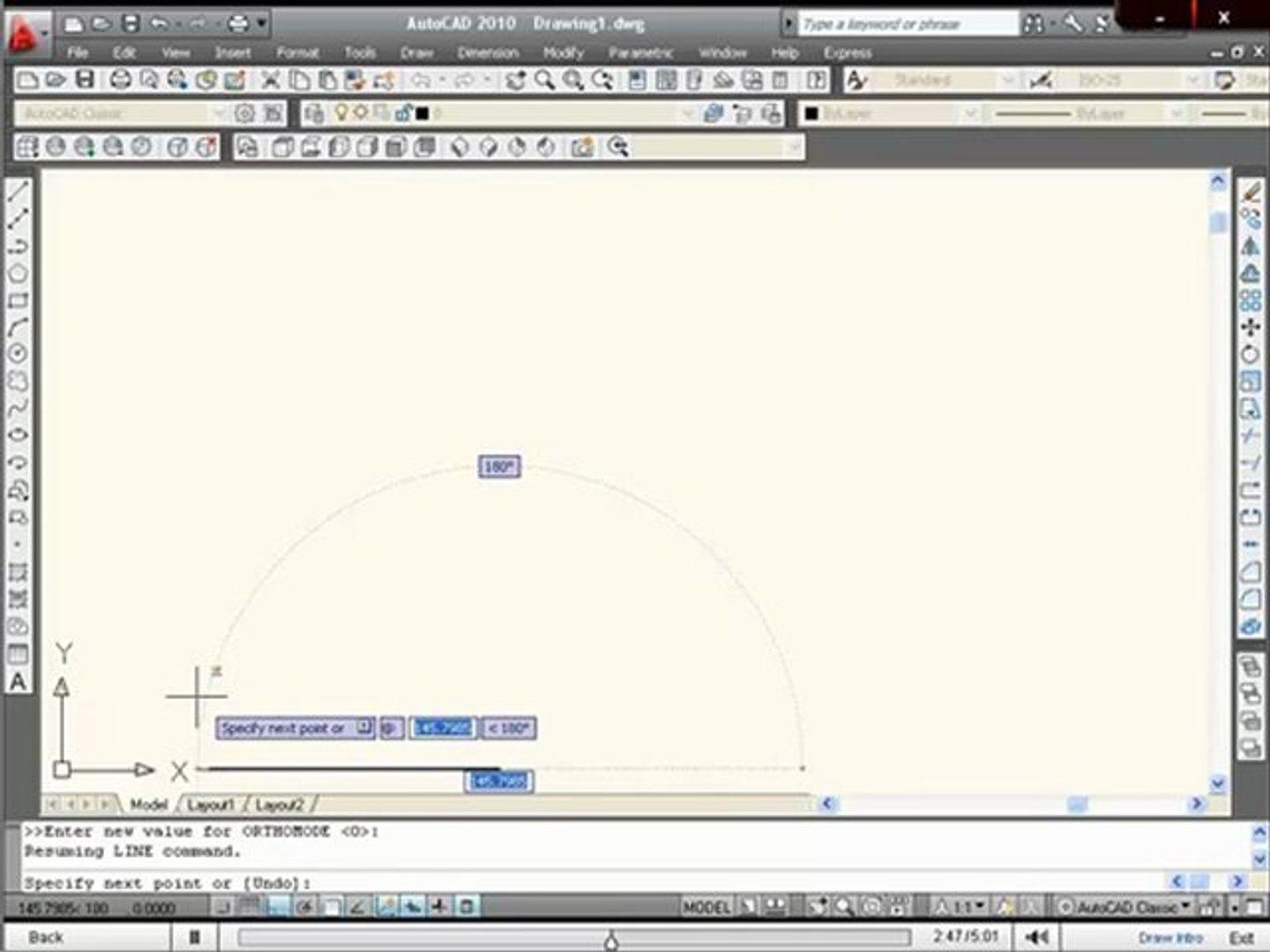1270x952 pixels.
Task: Select the Mirror tool in Modify toolbar
Action: [1250, 246]
